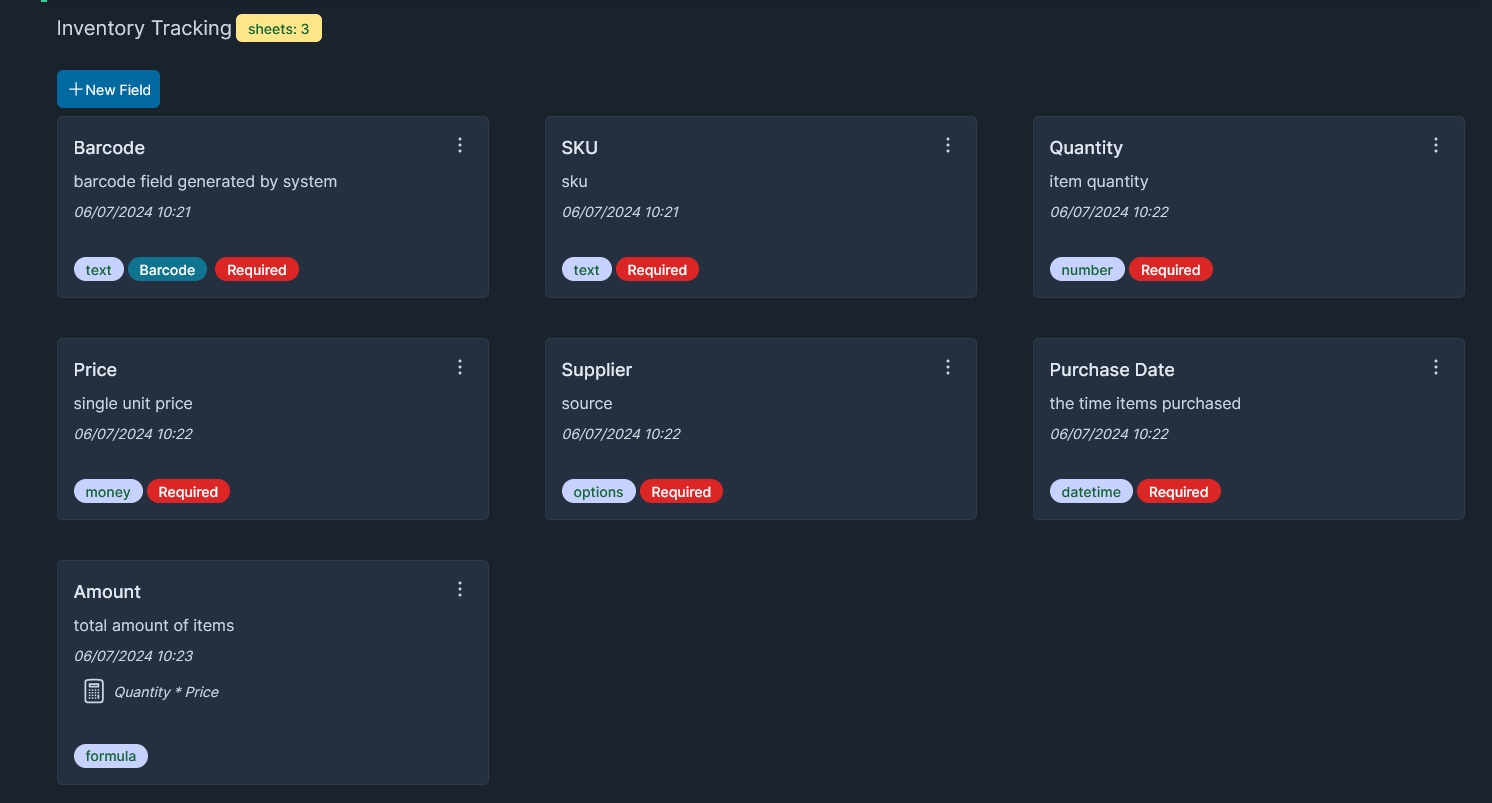Click the sheets: 3 badge
Image resolution: width=1492 pixels, height=803 pixels.
point(279,29)
